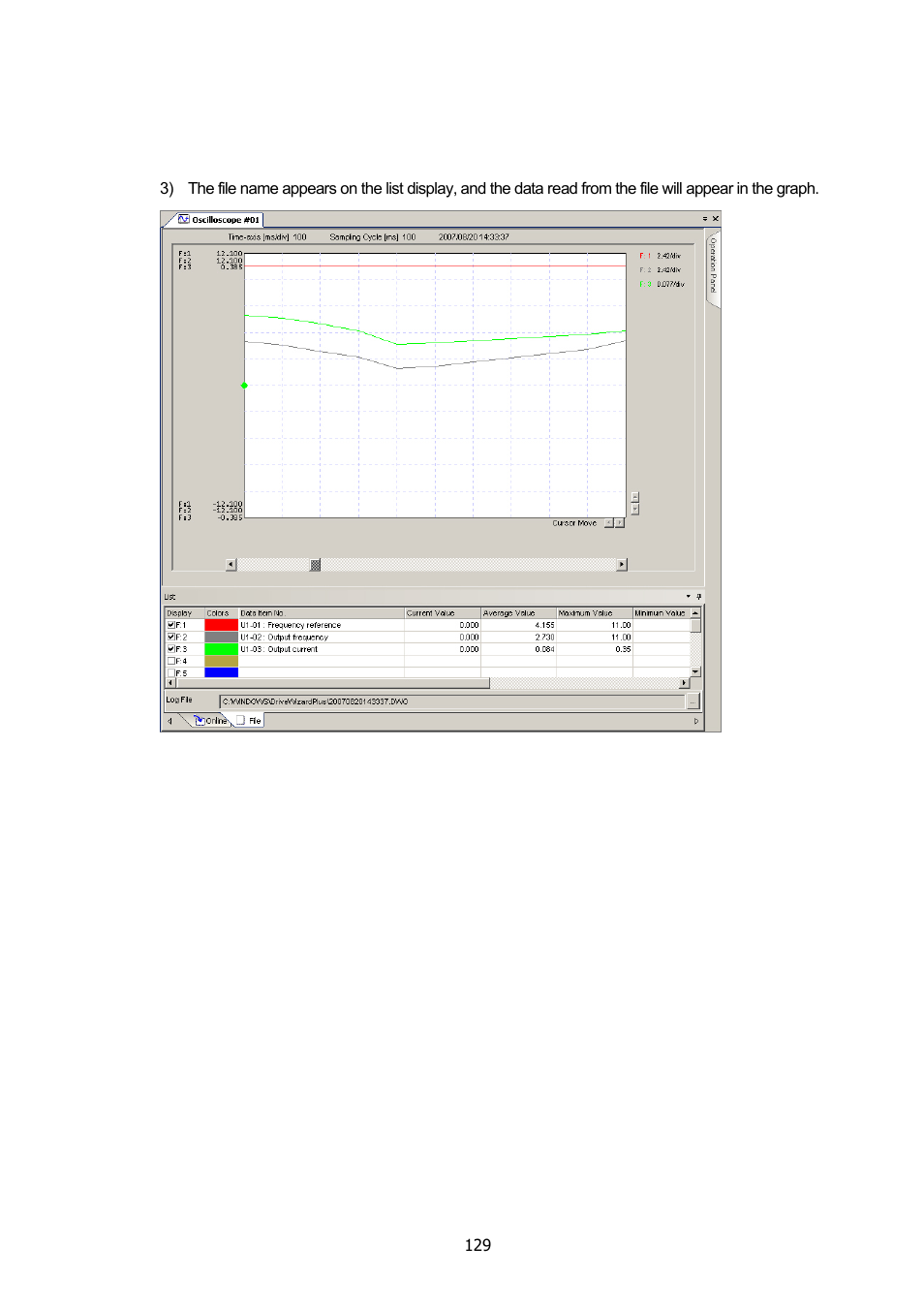This screenshot has height=1308, width=924.
Task: Open the oscilloscope window dropdown arrow
Action: [x=705, y=219]
